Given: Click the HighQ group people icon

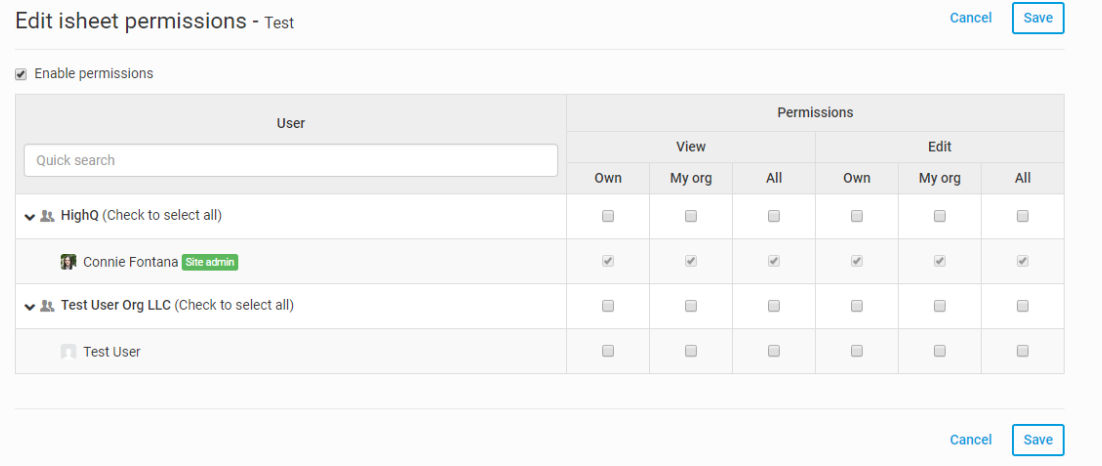Looking at the screenshot, I should [47, 216].
